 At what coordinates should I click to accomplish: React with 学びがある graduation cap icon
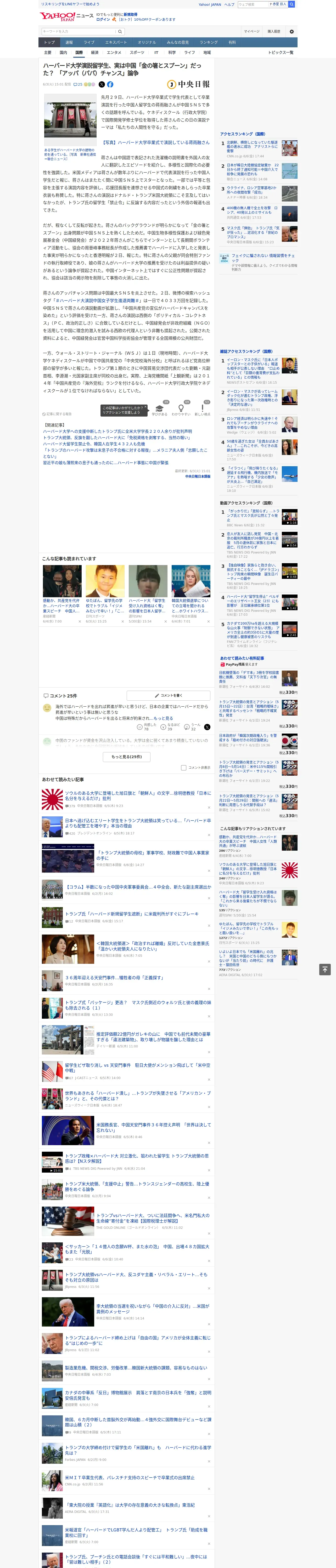[160, 408]
